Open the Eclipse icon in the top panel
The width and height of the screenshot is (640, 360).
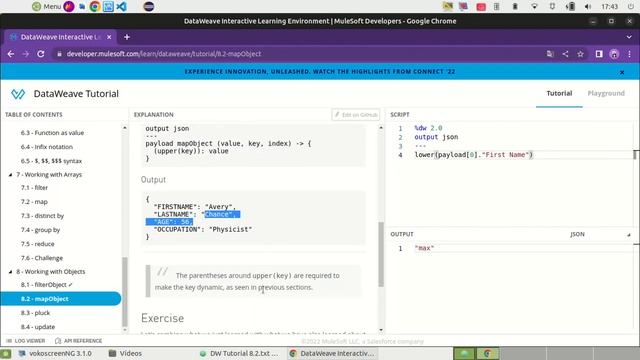coord(149,7)
